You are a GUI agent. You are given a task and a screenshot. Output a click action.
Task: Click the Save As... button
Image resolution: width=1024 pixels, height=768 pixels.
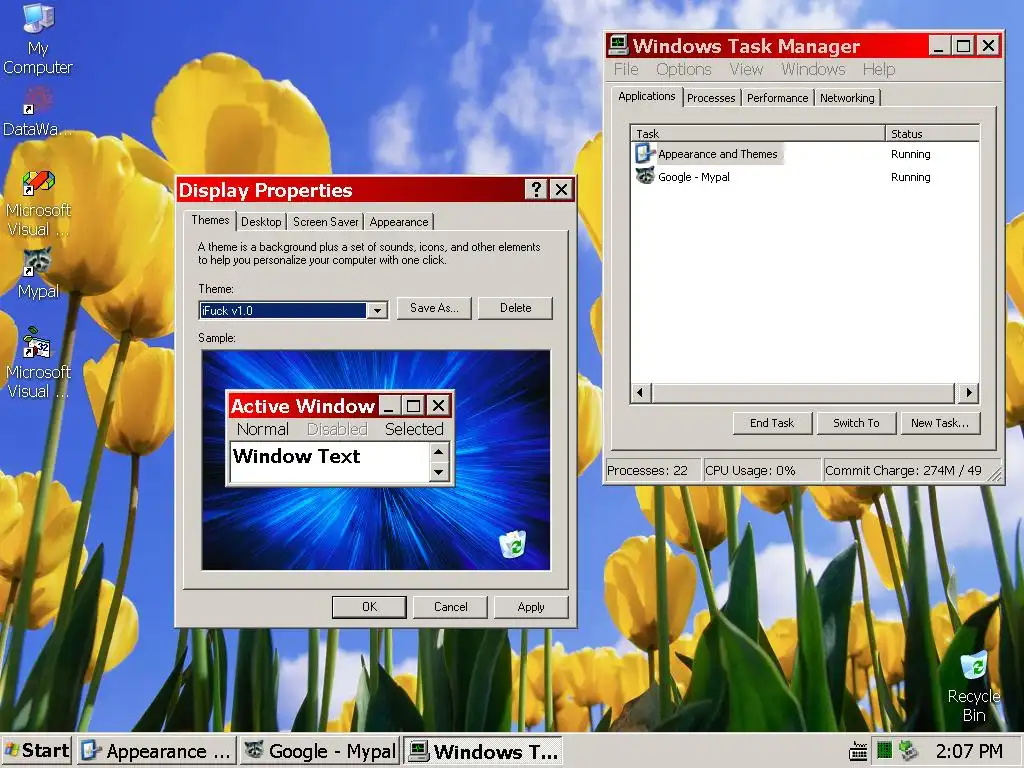coord(434,308)
